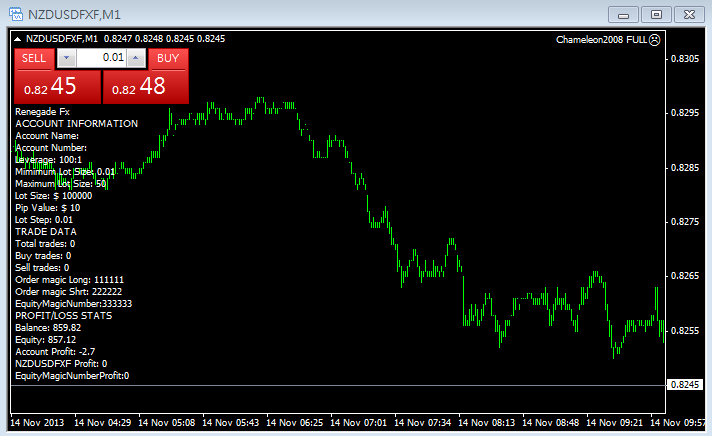Click the 0.8295 price scale value
This screenshot has height=436, width=712.
click(x=685, y=113)
